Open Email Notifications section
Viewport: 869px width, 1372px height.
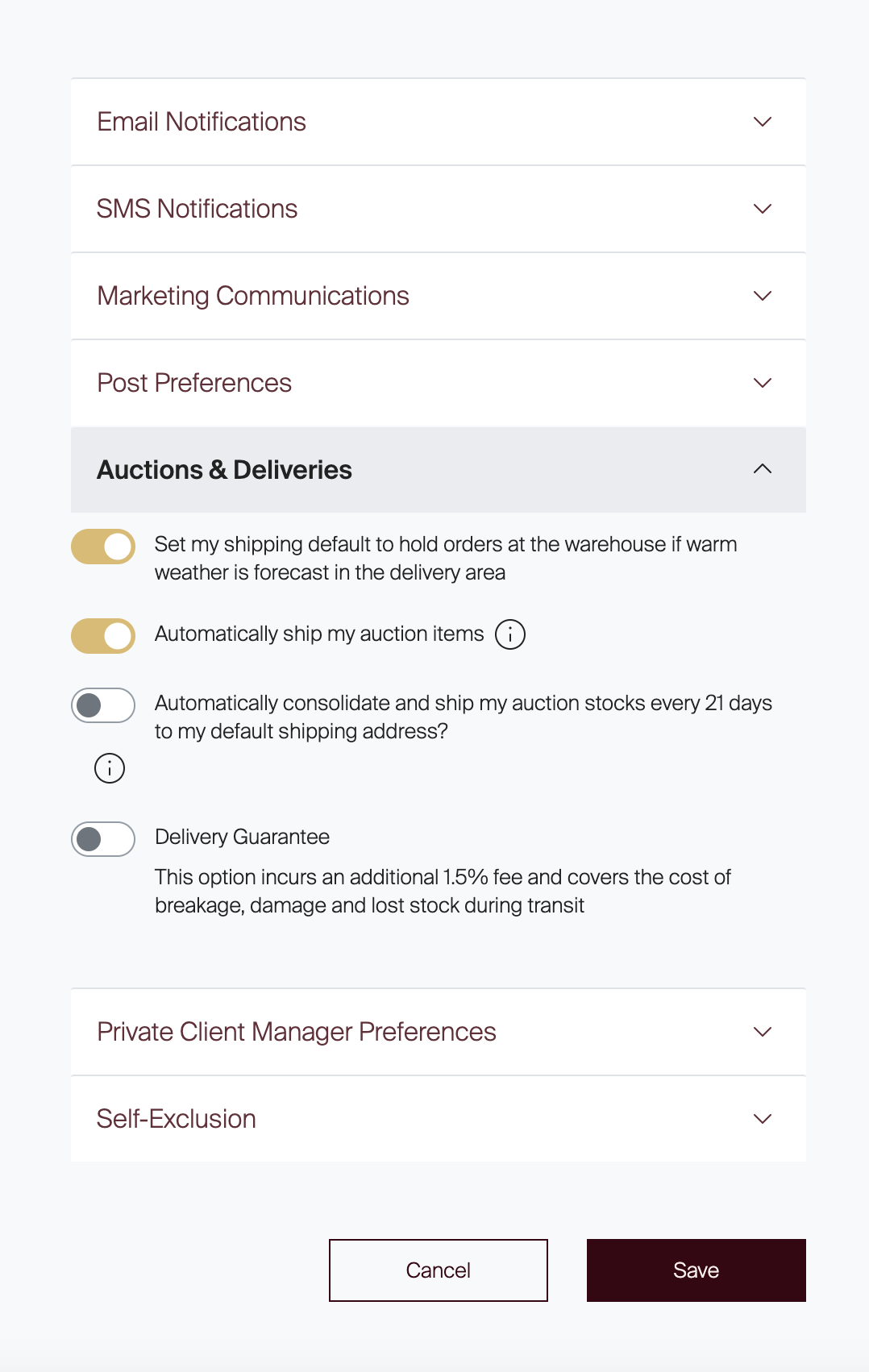(439, 122)
